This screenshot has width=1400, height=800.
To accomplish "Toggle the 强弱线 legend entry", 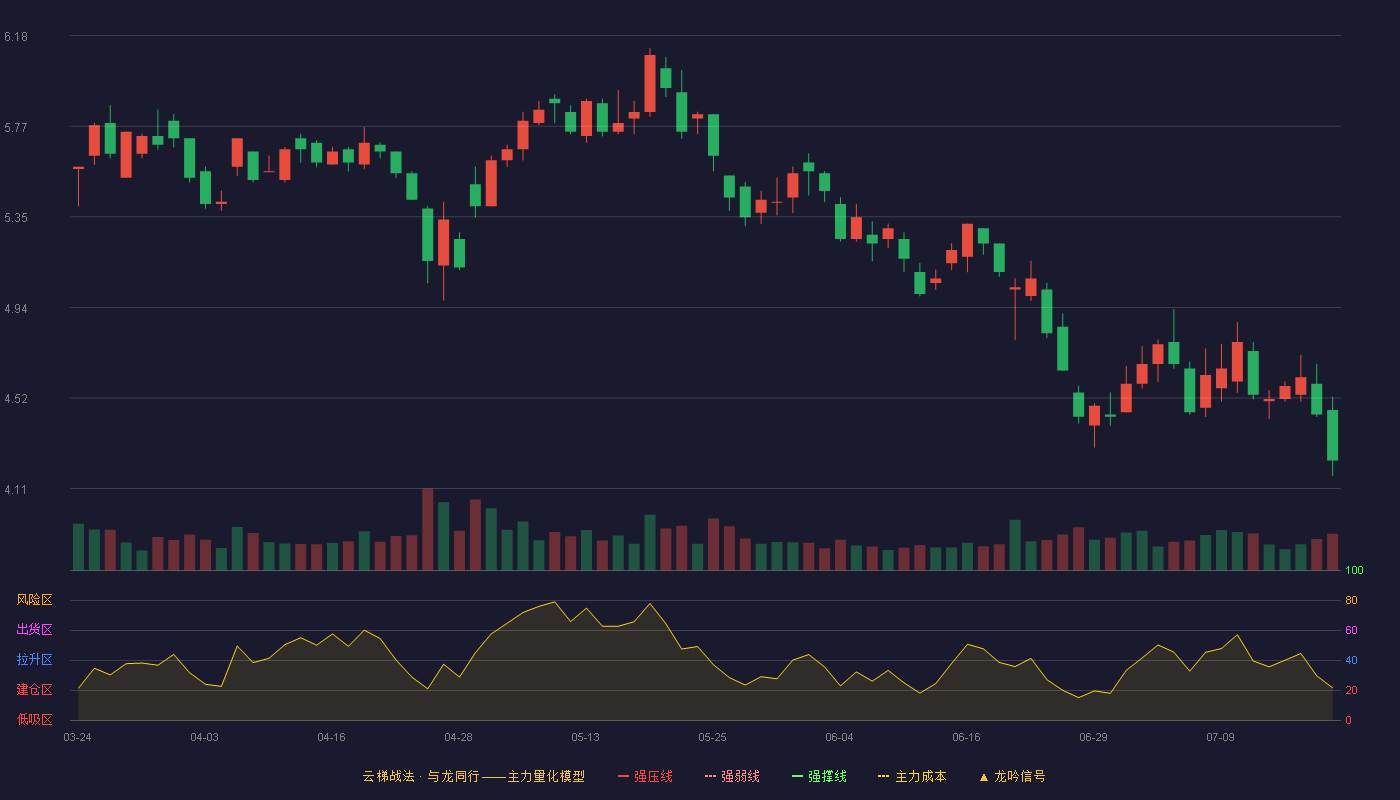I will [x=732, y=776].
